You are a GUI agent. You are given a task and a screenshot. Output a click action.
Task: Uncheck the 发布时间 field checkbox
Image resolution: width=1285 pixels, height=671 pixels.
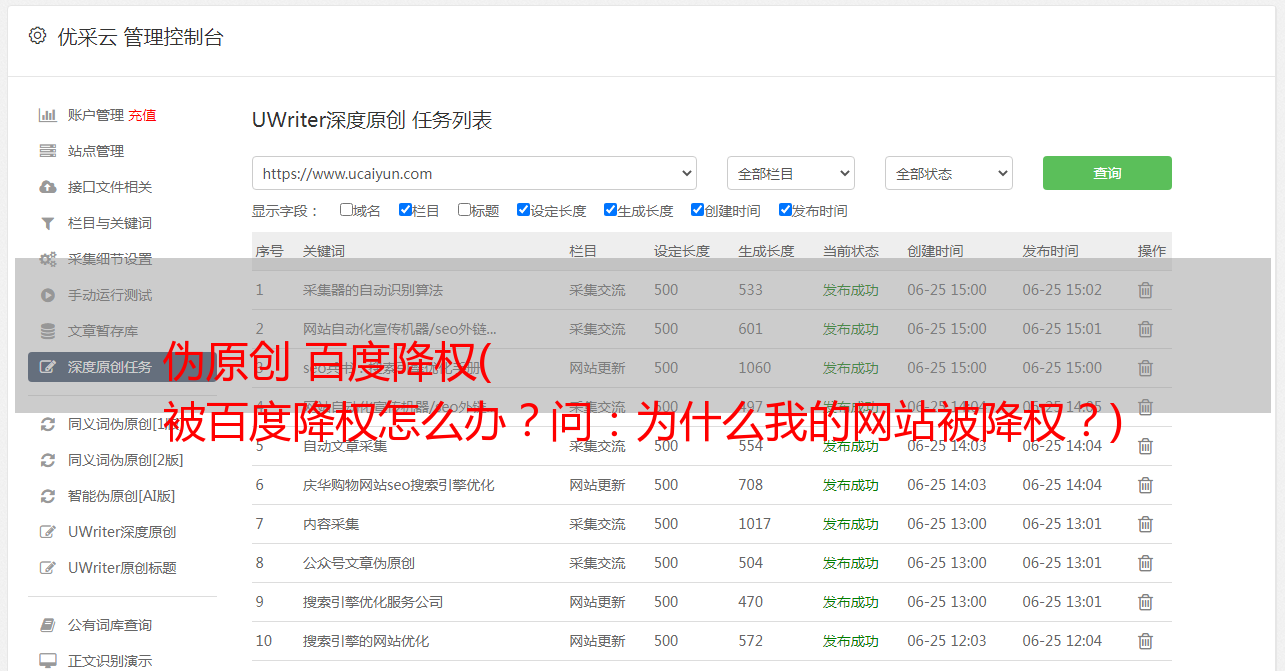(785, 210)
